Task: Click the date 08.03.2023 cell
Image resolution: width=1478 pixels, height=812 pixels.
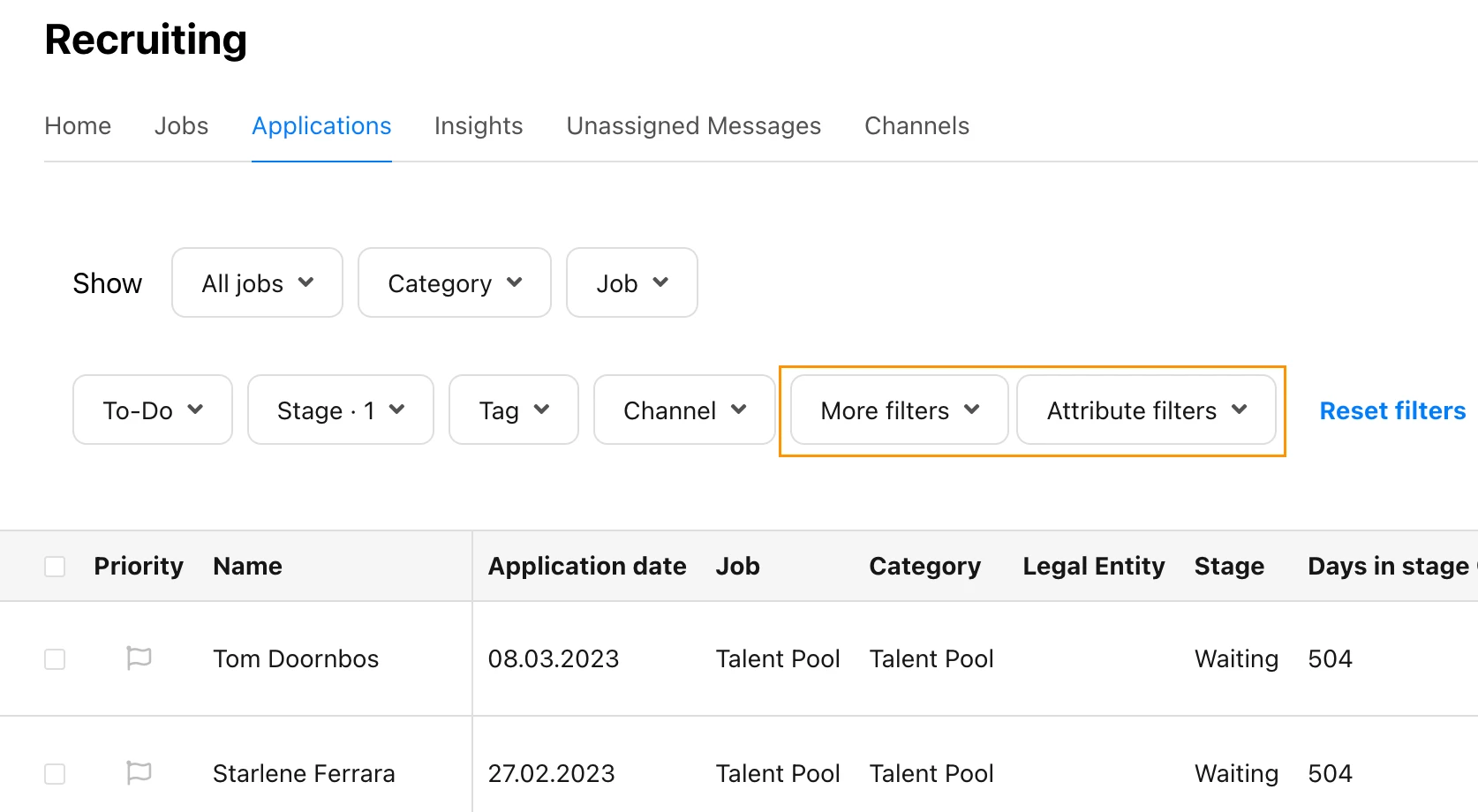Action: tap(554, 658)
